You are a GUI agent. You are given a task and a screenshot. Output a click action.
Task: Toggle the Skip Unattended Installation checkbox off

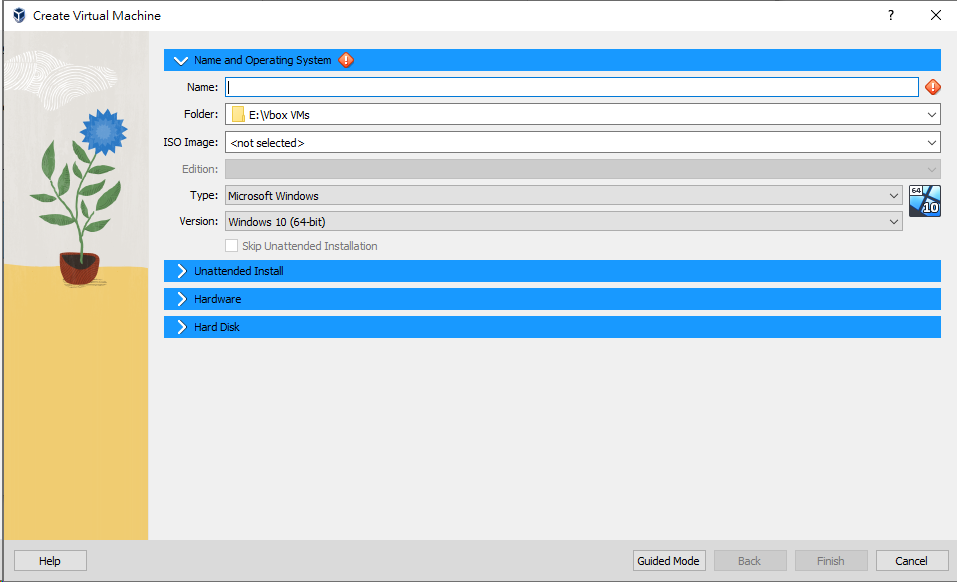click(231, 245)
